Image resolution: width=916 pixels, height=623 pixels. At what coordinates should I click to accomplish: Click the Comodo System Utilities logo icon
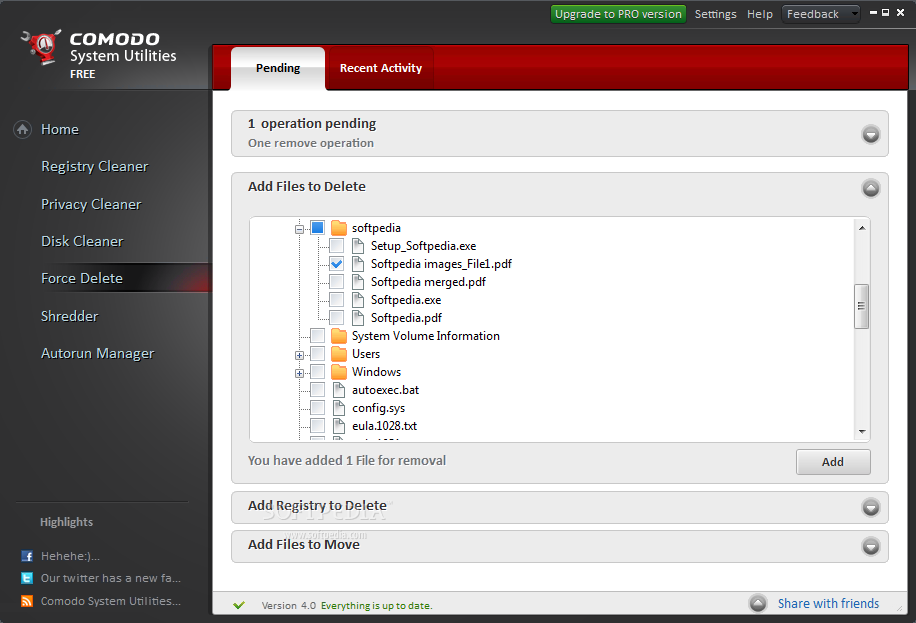tap(41, 47)
